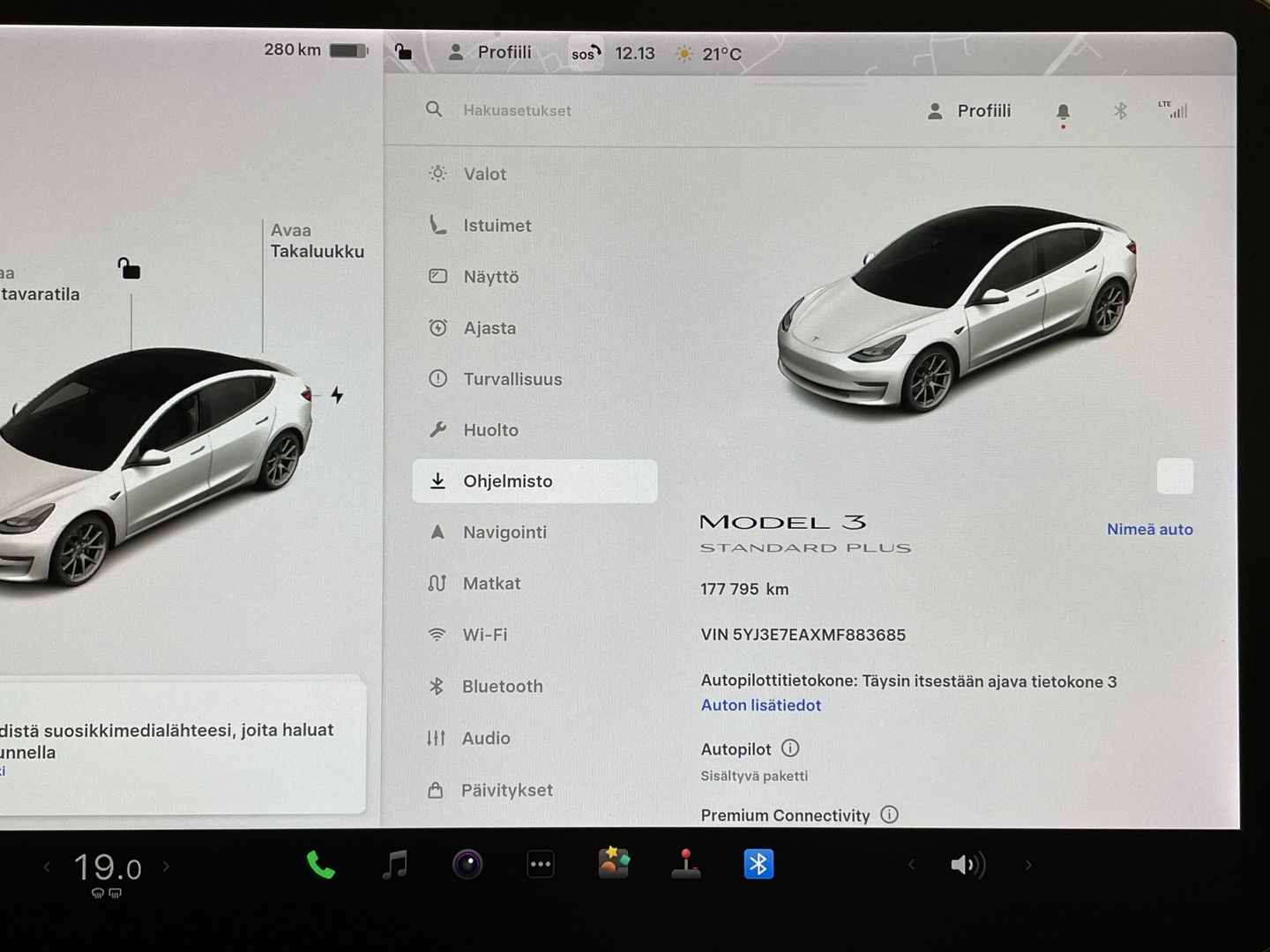Image resolution: width=1270 pixels, height=952 pixels.
Task: Tap the Avaa Takaluukku trunk button
Action: point(317,241)
